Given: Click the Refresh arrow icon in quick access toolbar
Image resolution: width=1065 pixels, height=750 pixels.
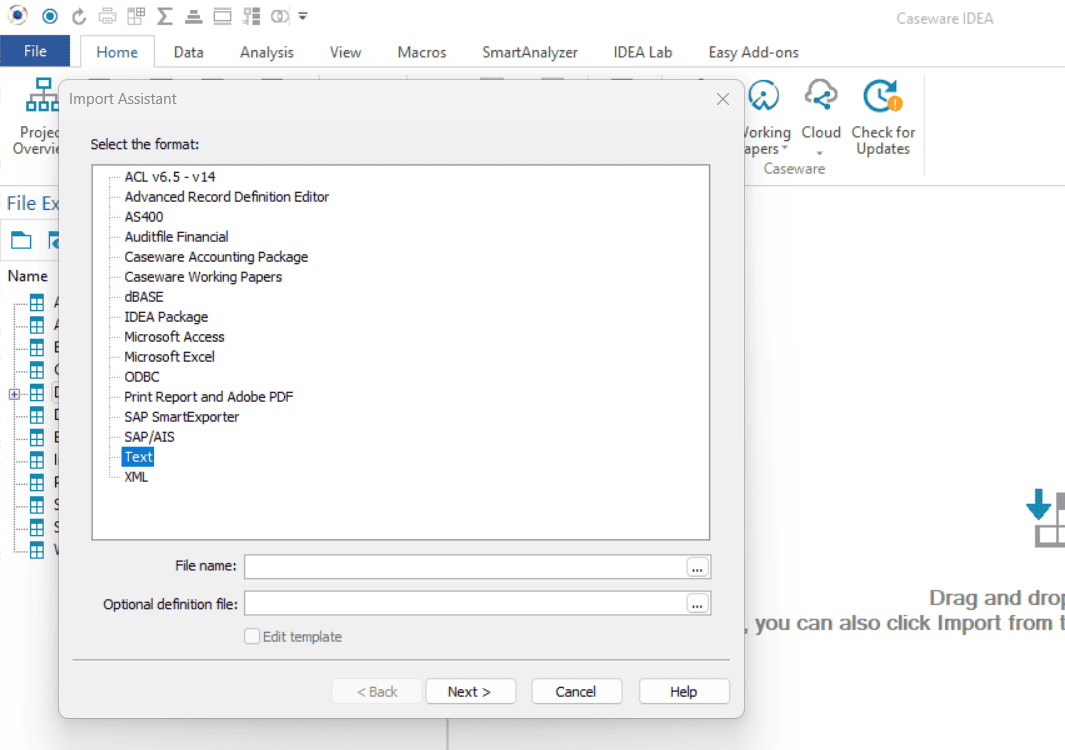Looking at the screenshot, I should [x=79, y=16].
